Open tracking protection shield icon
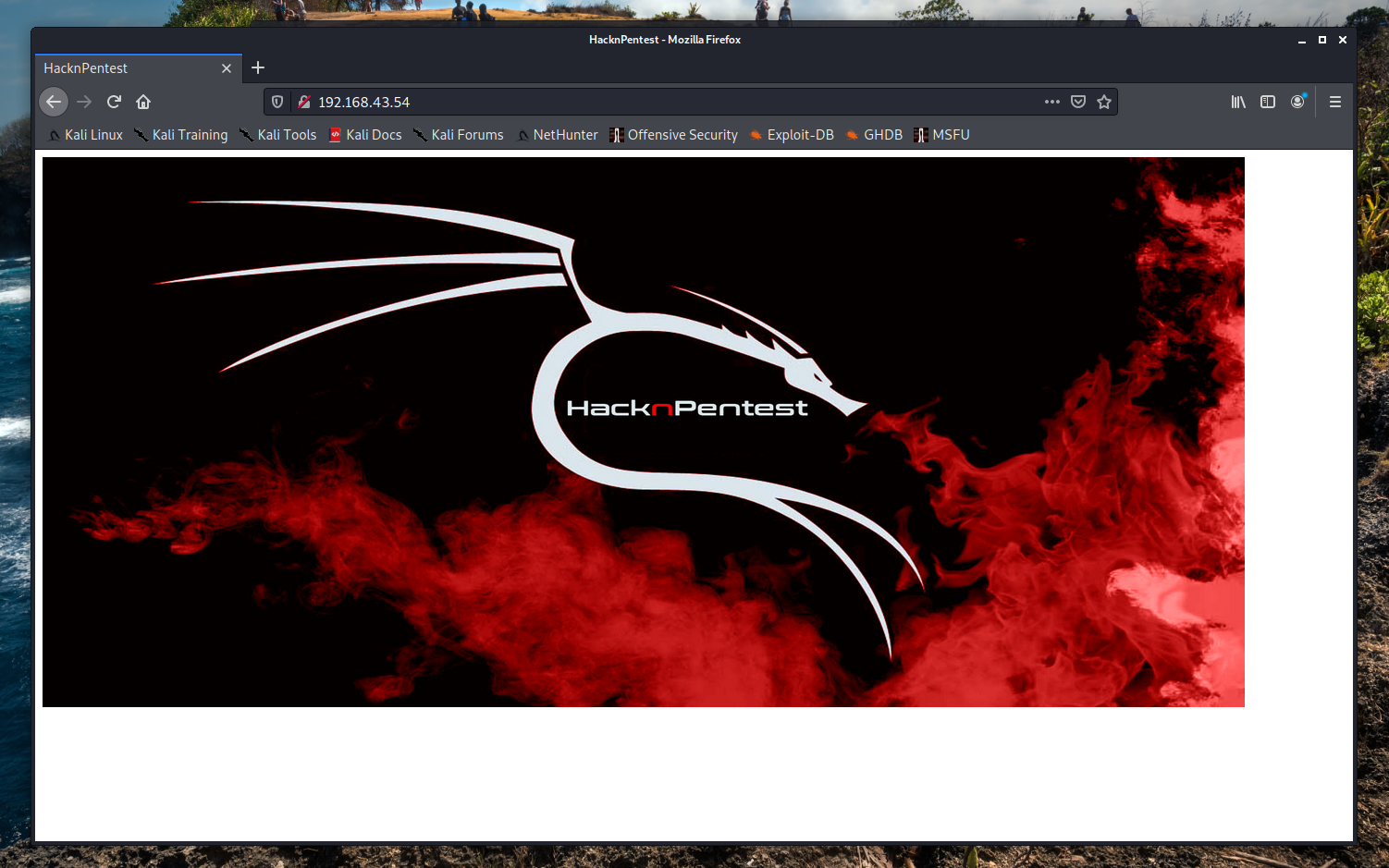The image size is (1389, 868). [x=277, y=102]
